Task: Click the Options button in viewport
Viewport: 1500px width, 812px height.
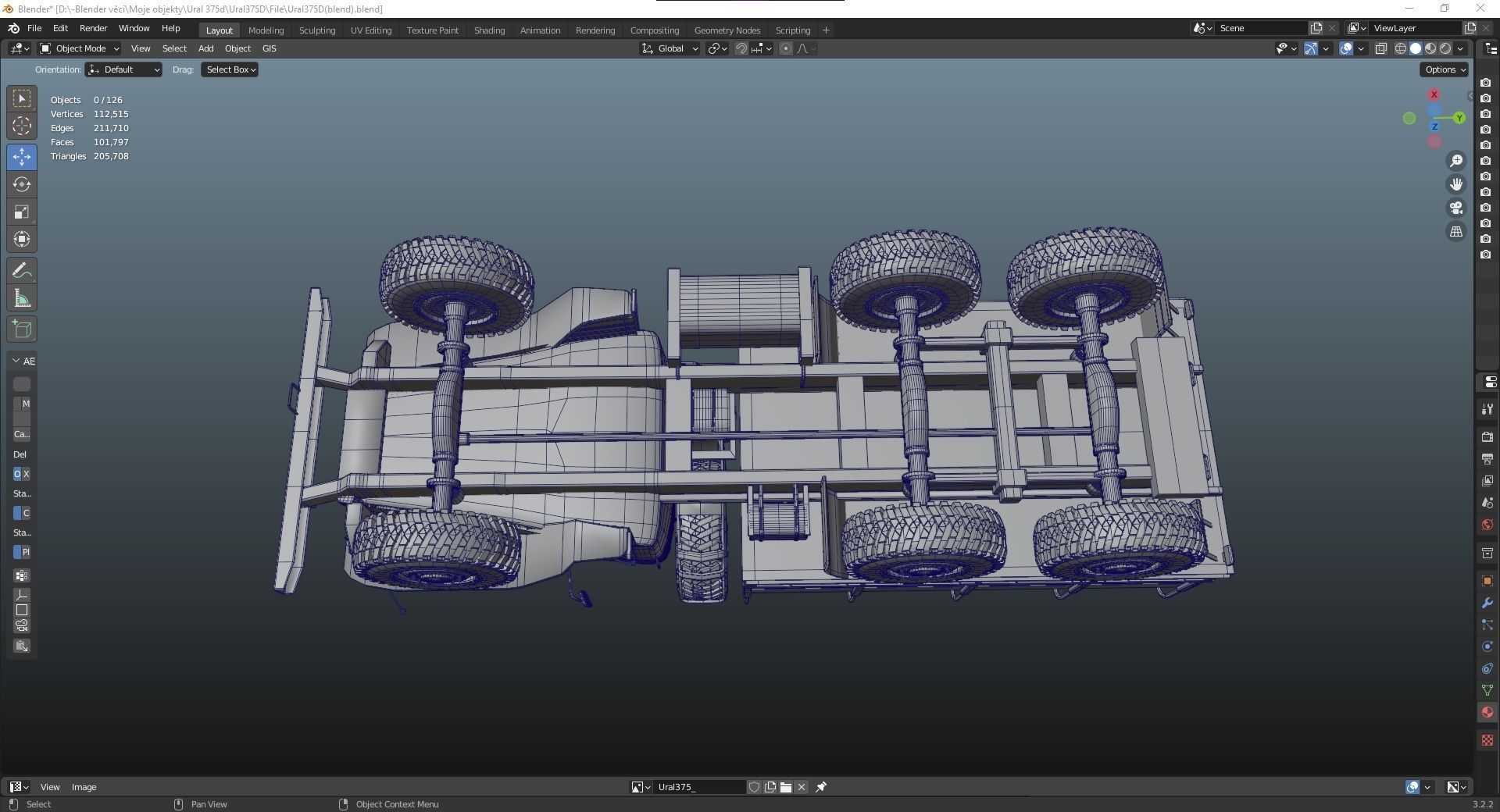Action: click(1444, 69)
